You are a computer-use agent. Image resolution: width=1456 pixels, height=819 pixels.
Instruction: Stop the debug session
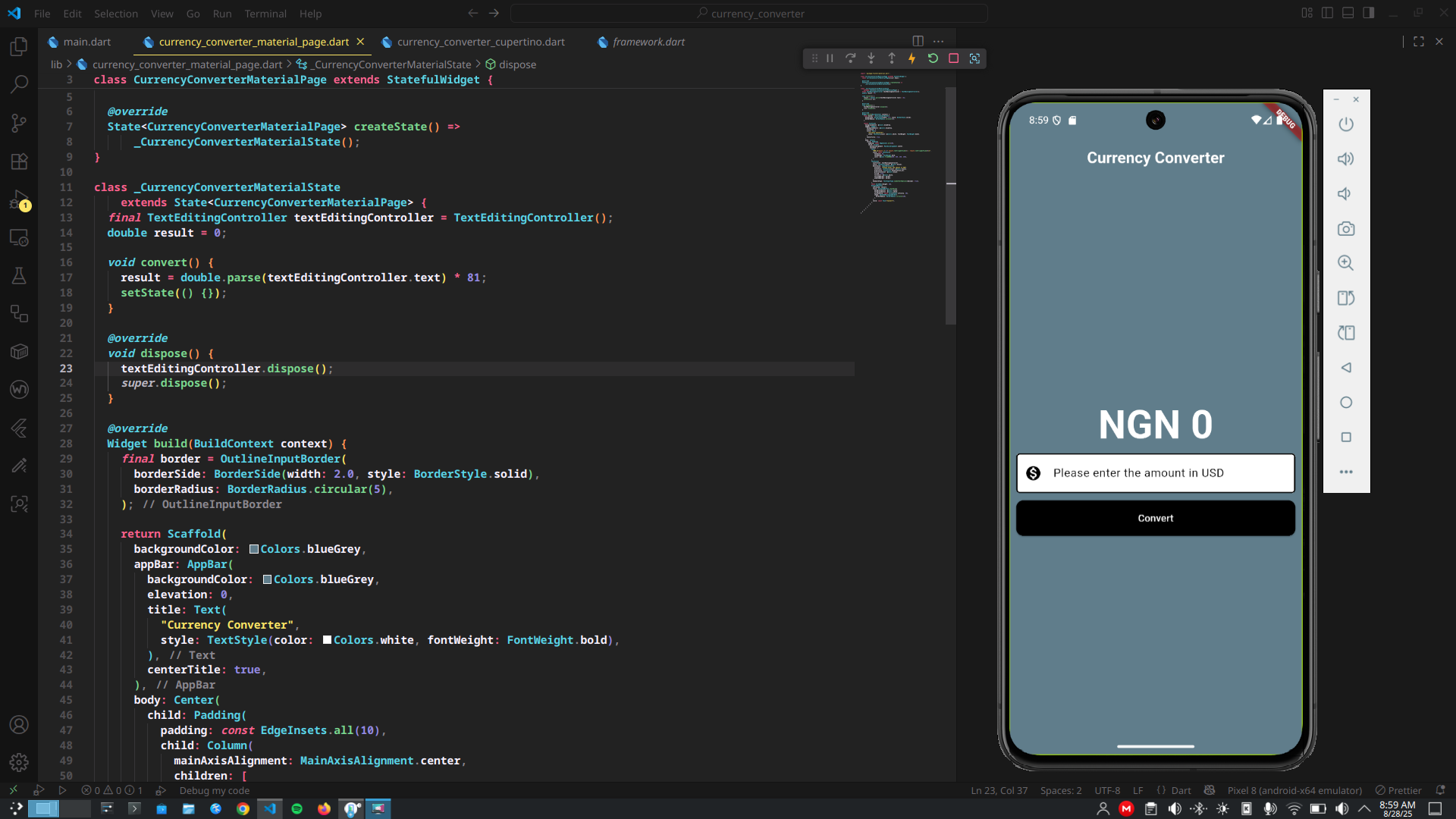pos(954,58)
